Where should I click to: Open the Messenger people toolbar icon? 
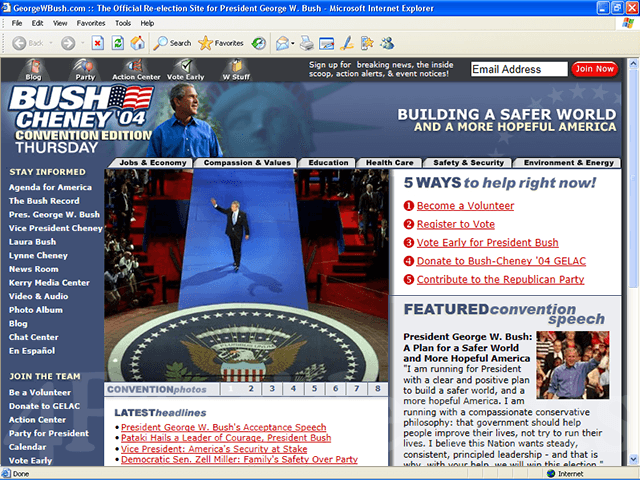coord(387,43)
